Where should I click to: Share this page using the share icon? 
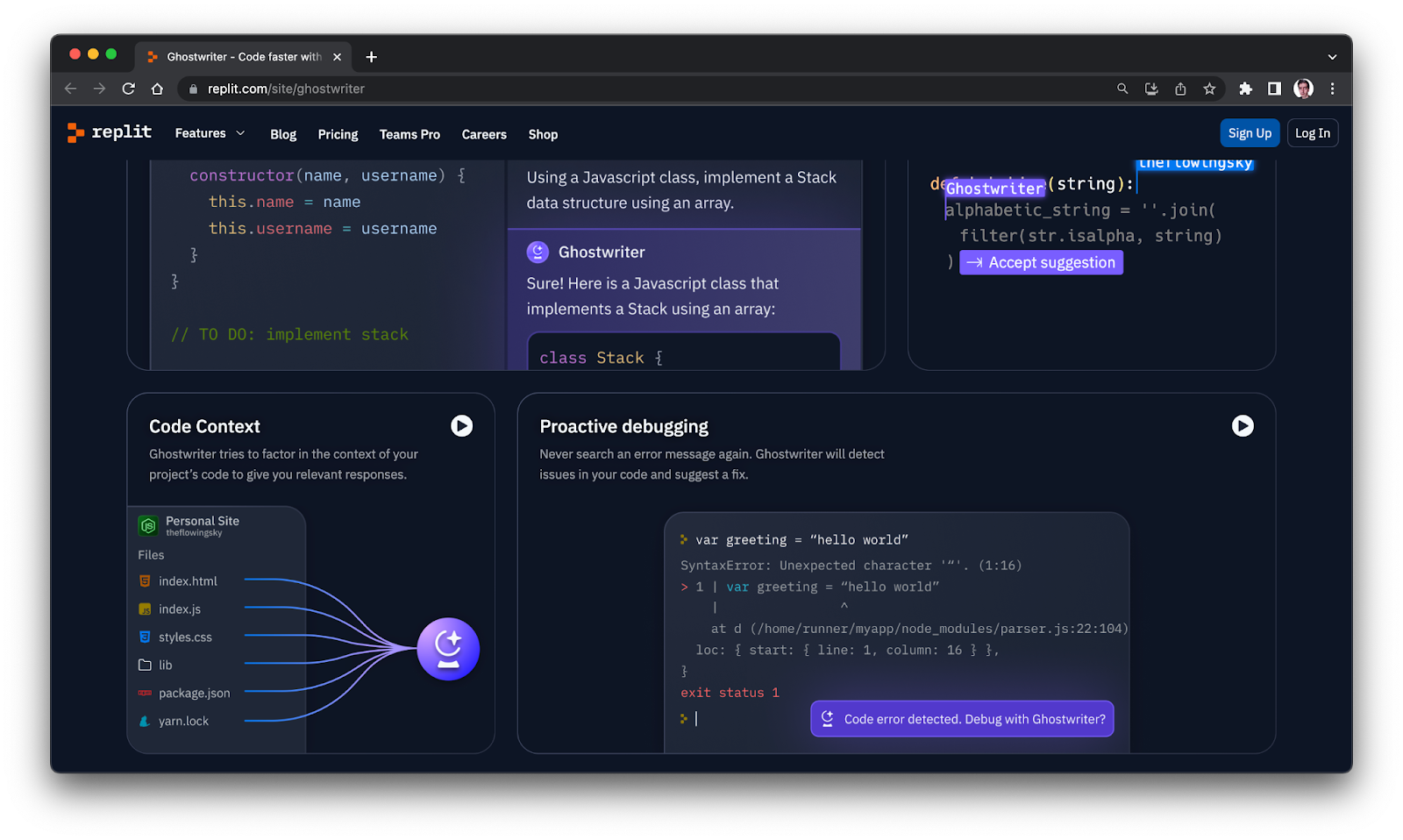pyautogui.click(x=1180, y=89)
